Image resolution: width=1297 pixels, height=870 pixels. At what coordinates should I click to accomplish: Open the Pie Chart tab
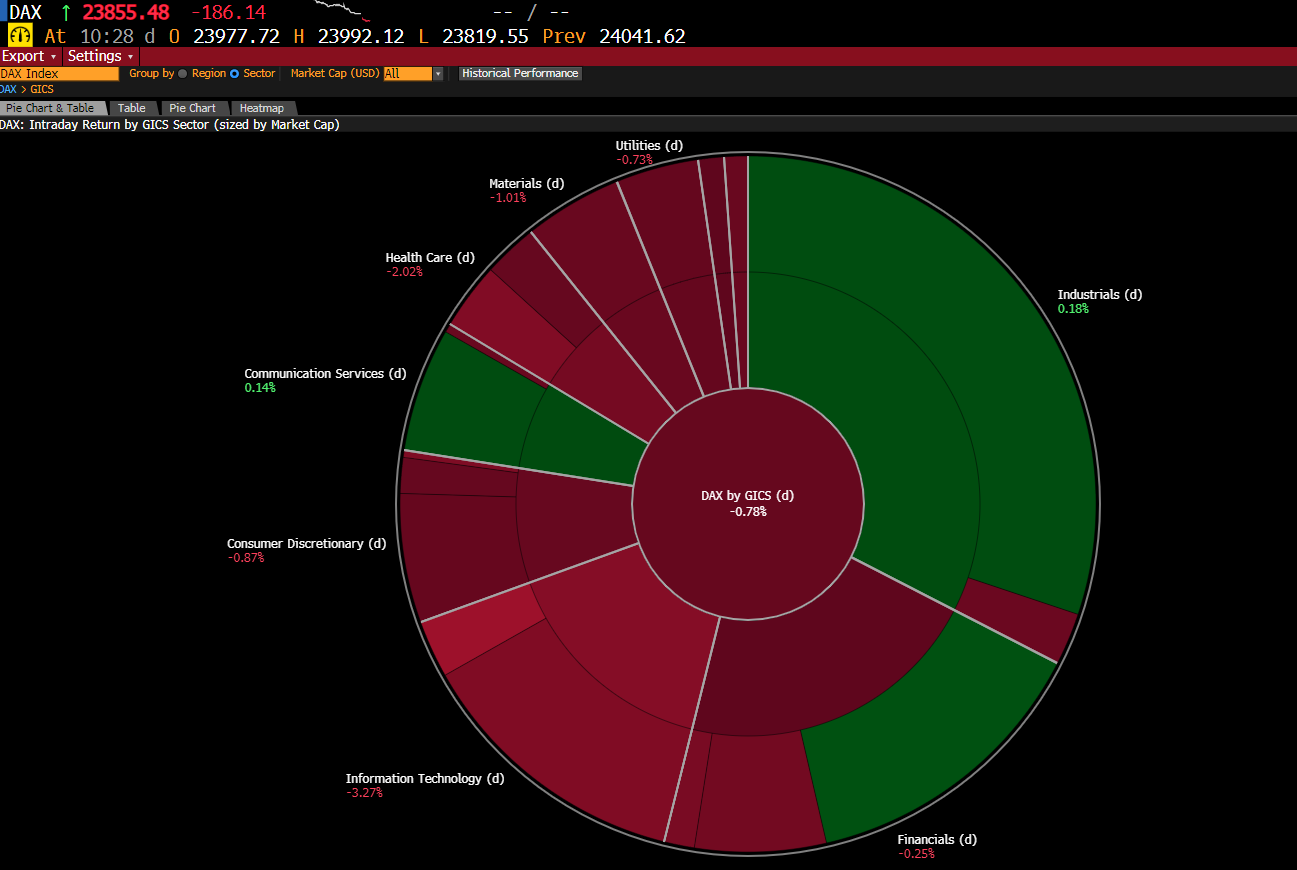(192, 108)
